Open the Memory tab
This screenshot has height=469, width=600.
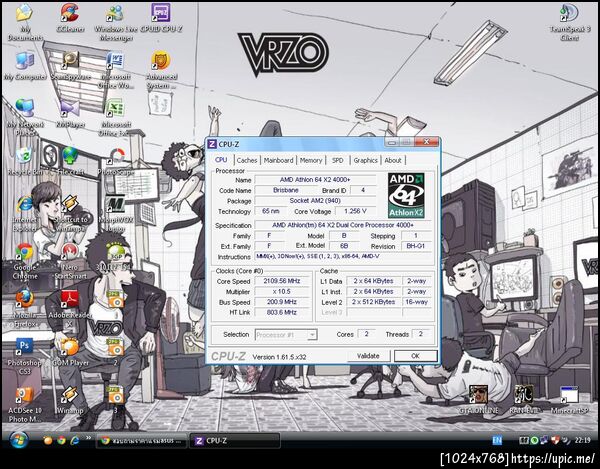pyautogui.click(x=311, y=160)
